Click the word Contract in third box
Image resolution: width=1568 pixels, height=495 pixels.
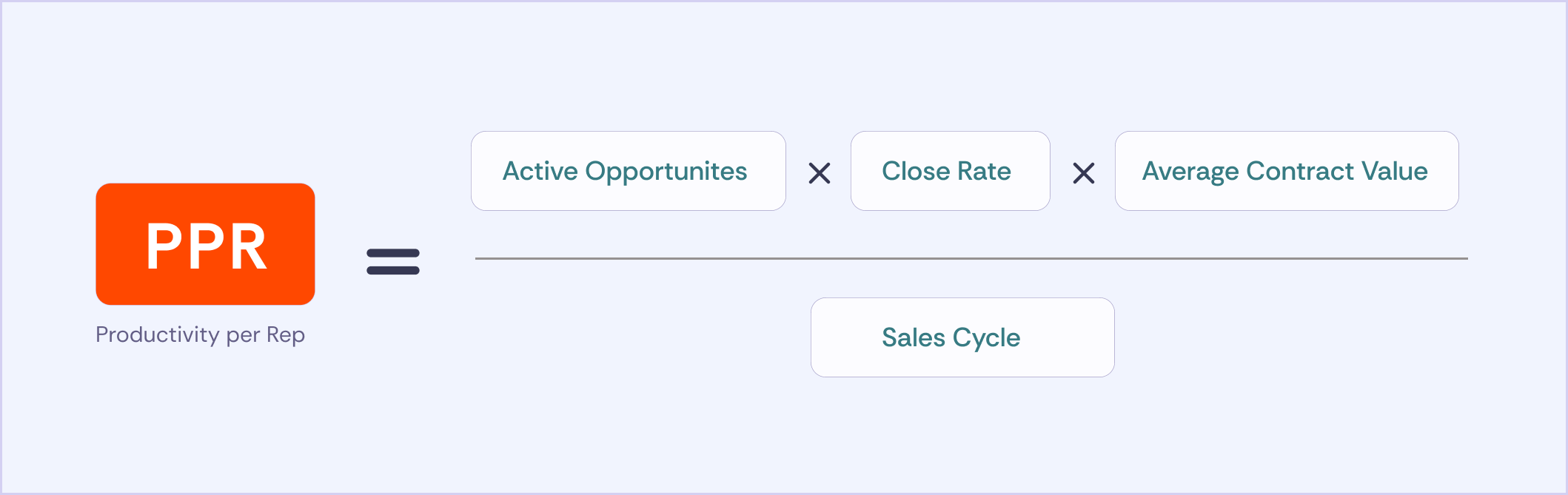pyautogui.click(x=1300, y=171)
